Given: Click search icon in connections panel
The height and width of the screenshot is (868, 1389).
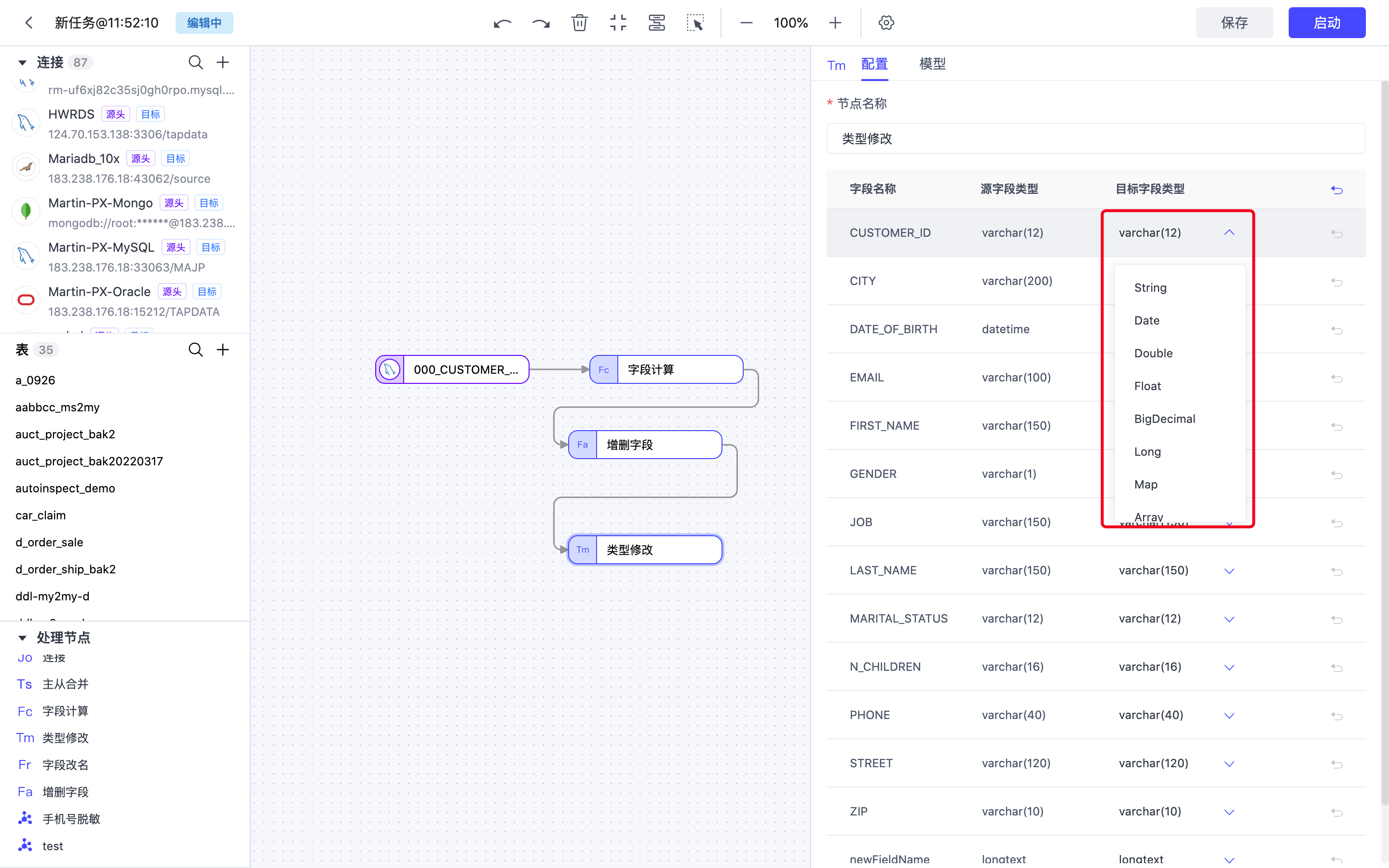Looking at the screenshot, I should pos(196,62).
